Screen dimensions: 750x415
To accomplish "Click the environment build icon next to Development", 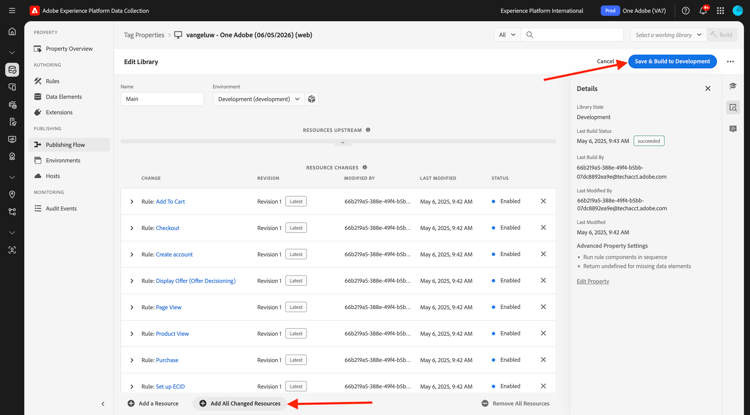I will 312,99.
